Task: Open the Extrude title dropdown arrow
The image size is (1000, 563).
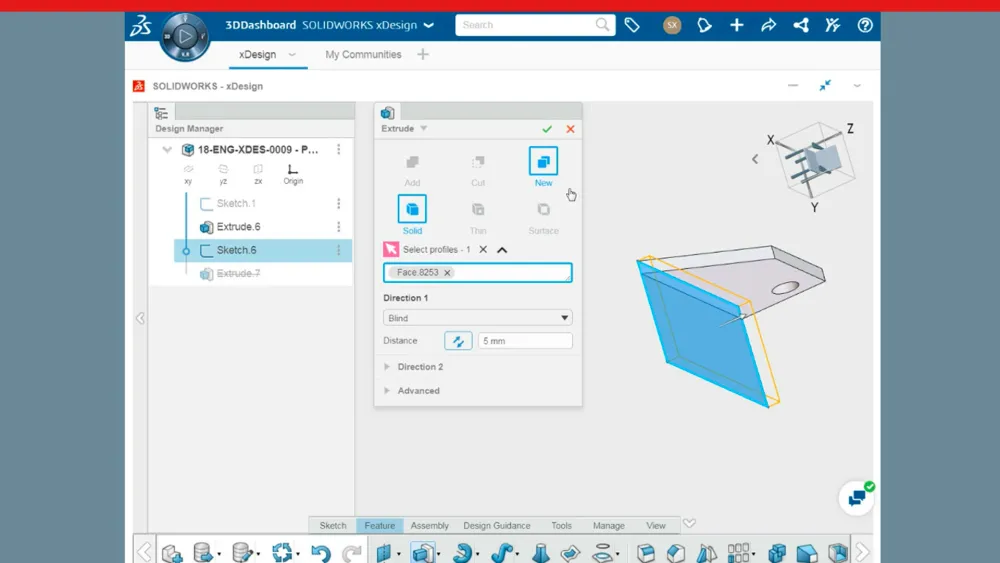Action: pos(423,128)
